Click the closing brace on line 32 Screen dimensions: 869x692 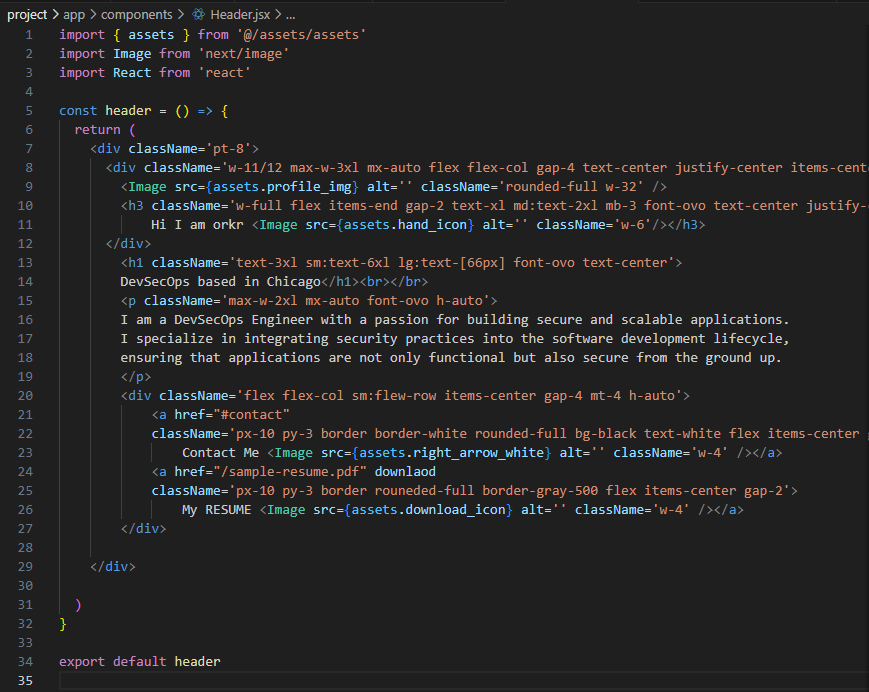(x=63, y=624)
